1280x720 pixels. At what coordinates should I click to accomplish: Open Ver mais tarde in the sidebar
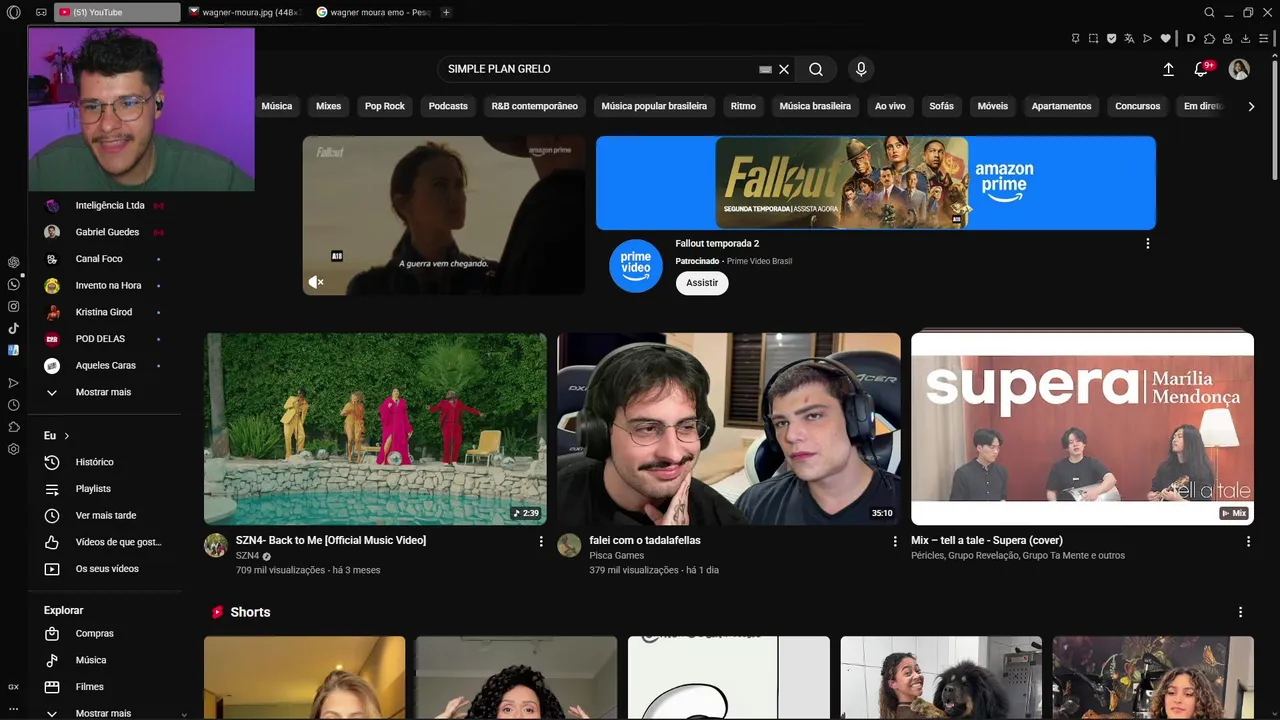(104, 516)
